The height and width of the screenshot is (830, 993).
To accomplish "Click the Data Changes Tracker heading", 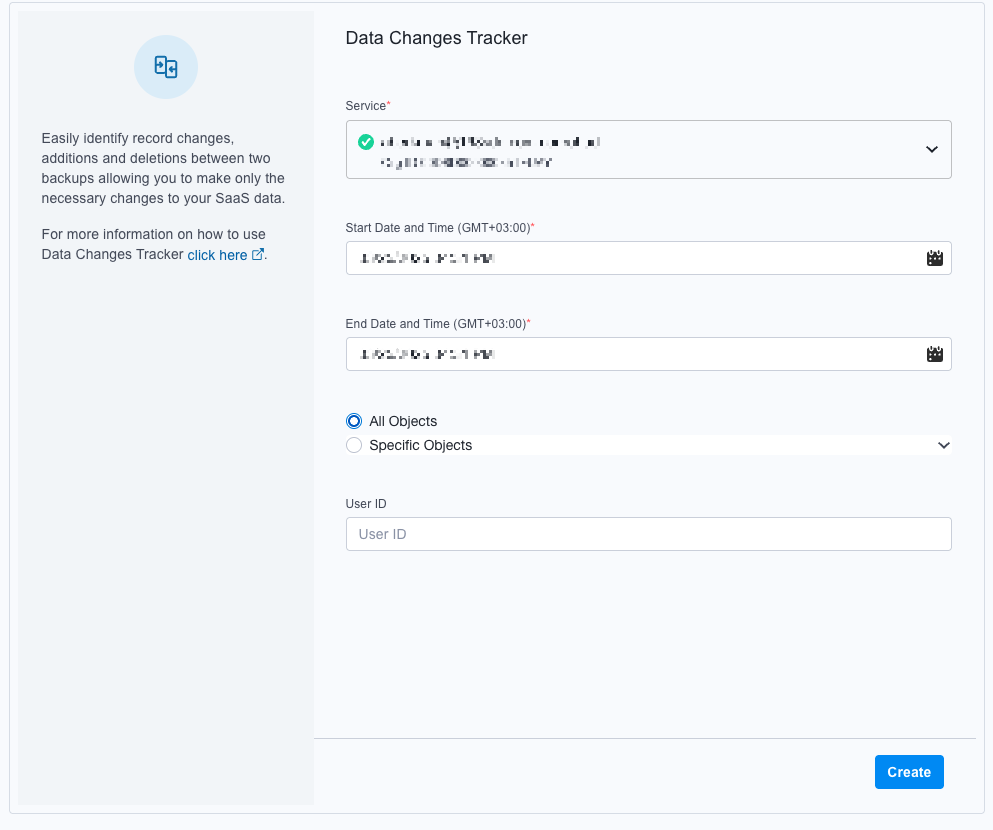I will click(436, 38).
